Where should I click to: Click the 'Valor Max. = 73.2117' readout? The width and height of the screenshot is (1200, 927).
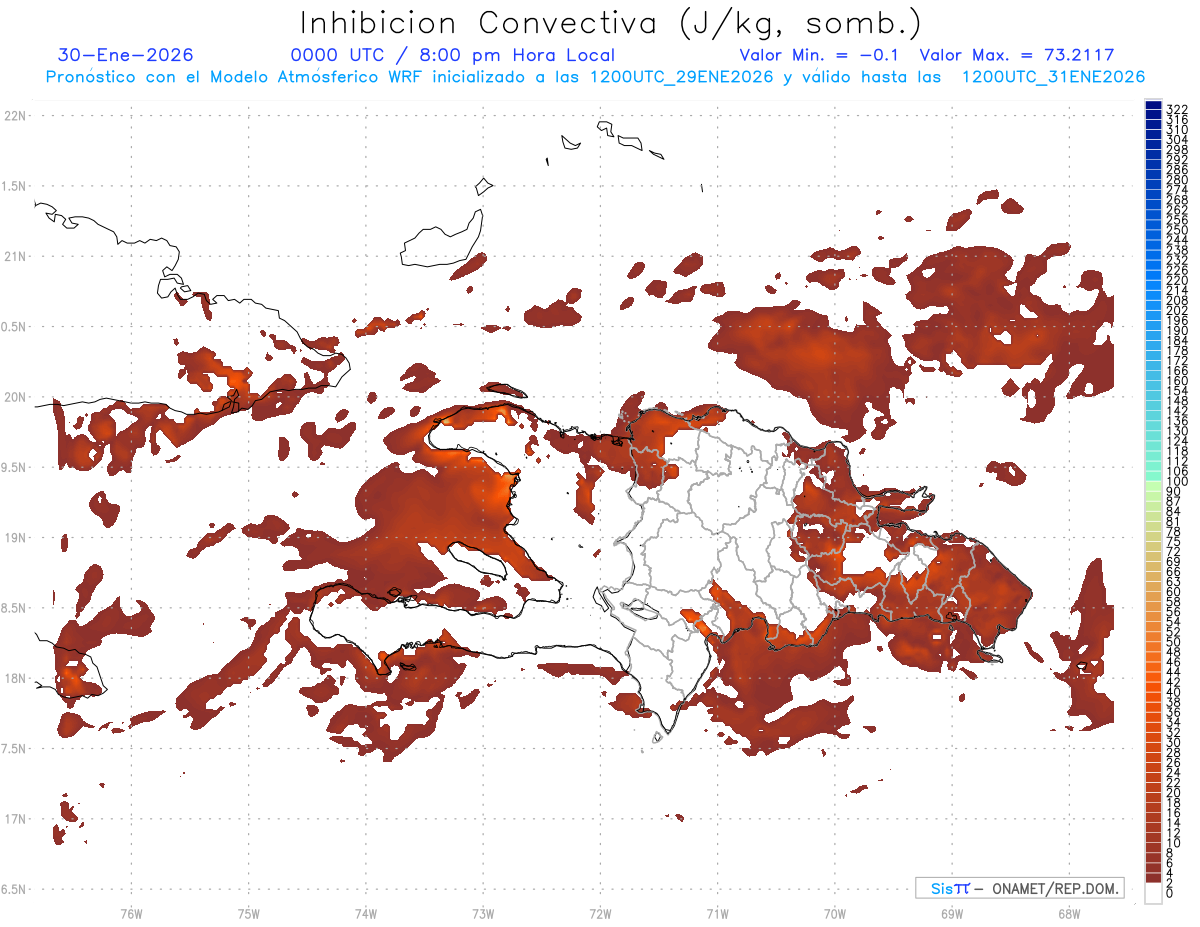(1017, 55)
